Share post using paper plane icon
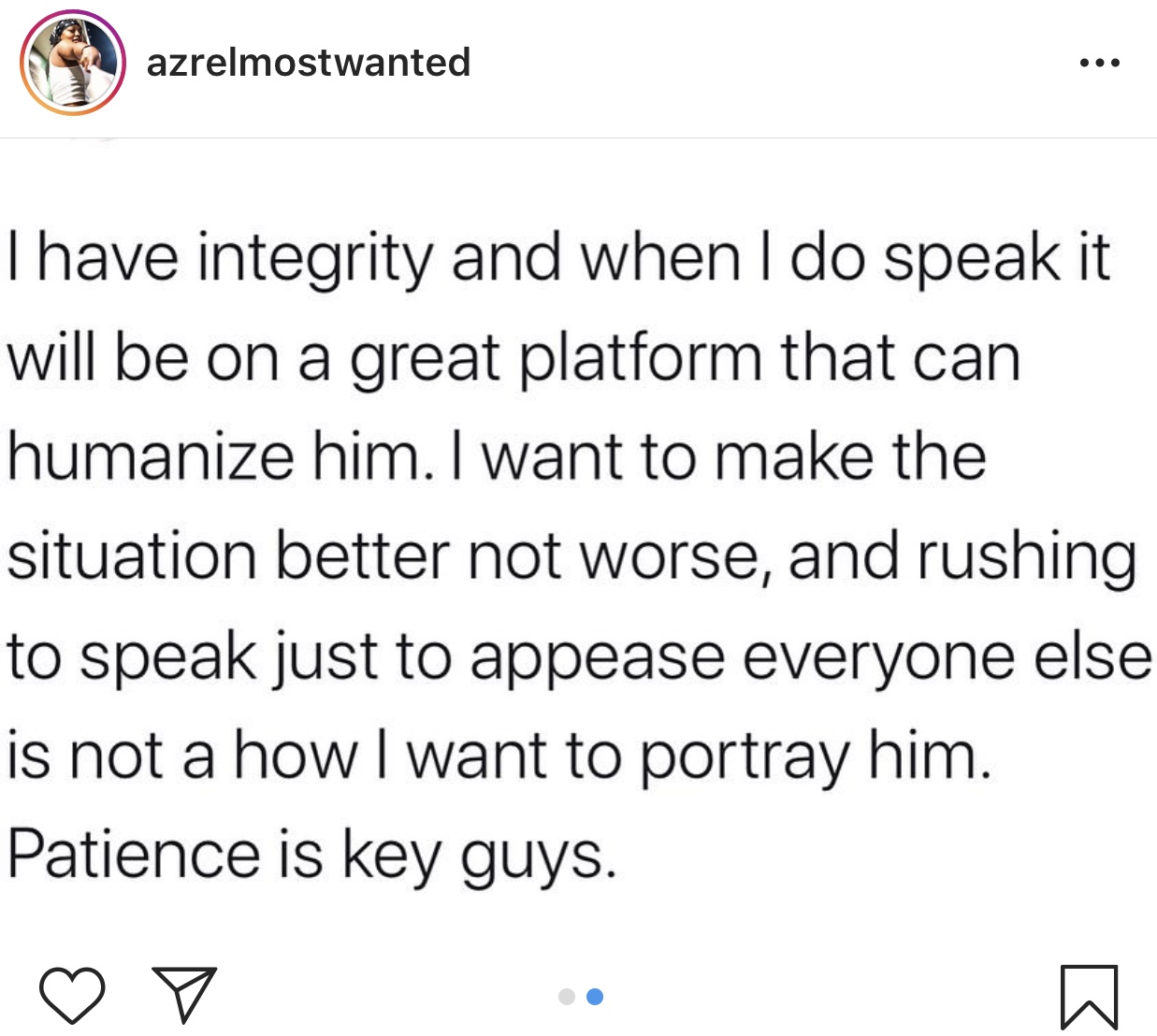This screenshot has width=1157, height=1036. [184, 994]
